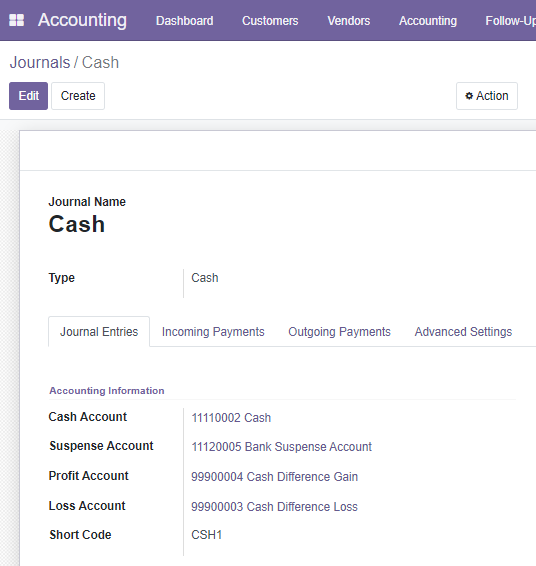Click the gear icon in Action button
This screenshot has height=566, width=536.
pyautogui.click(x=469, y=96)
